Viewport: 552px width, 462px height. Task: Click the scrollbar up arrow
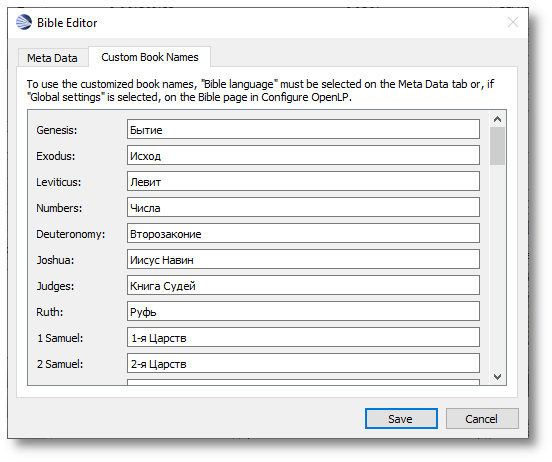tap(497, 119)
